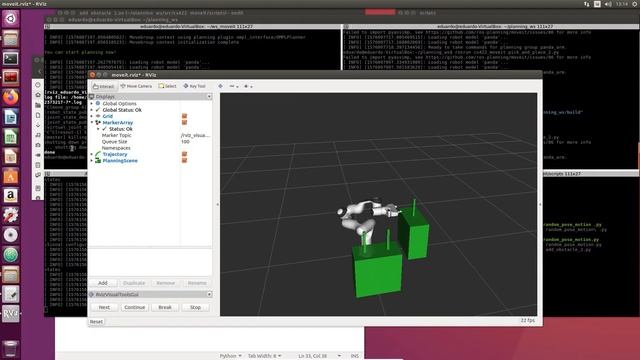This screenshot has height=360, width=640.
Task: Select the Trajectory display icon
Action: pyautogui.click(x=98, y=154)
